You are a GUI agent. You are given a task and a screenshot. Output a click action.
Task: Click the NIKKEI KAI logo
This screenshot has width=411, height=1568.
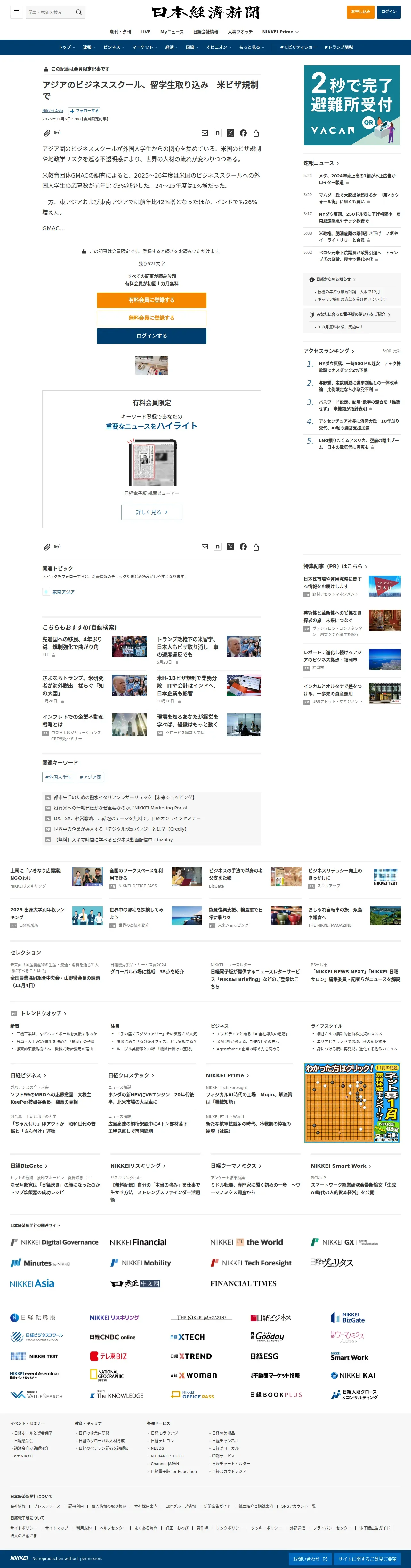pos(353,1375)
